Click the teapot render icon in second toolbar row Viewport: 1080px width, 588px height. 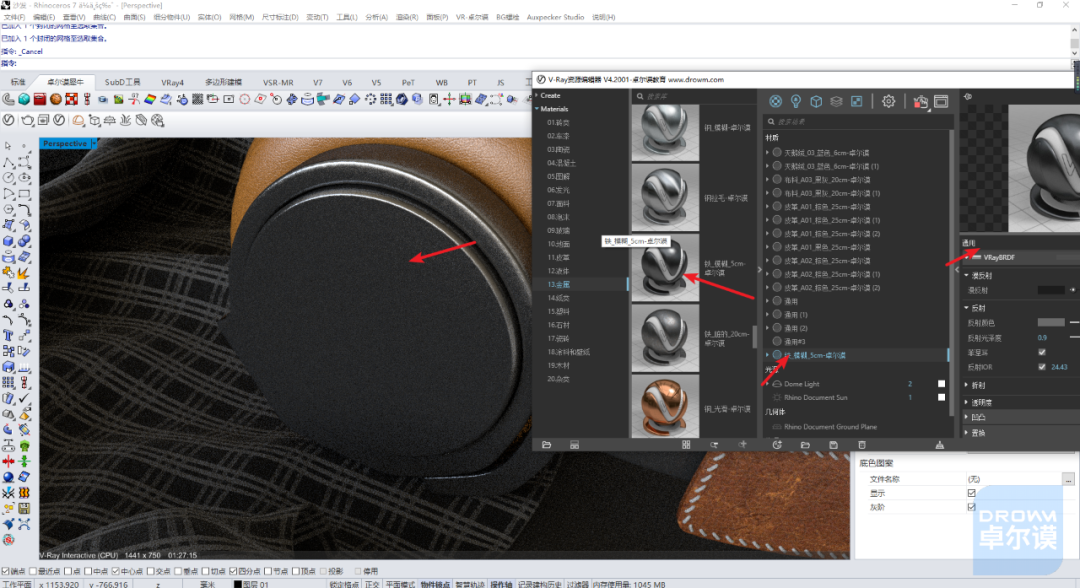tap(28, 120)
